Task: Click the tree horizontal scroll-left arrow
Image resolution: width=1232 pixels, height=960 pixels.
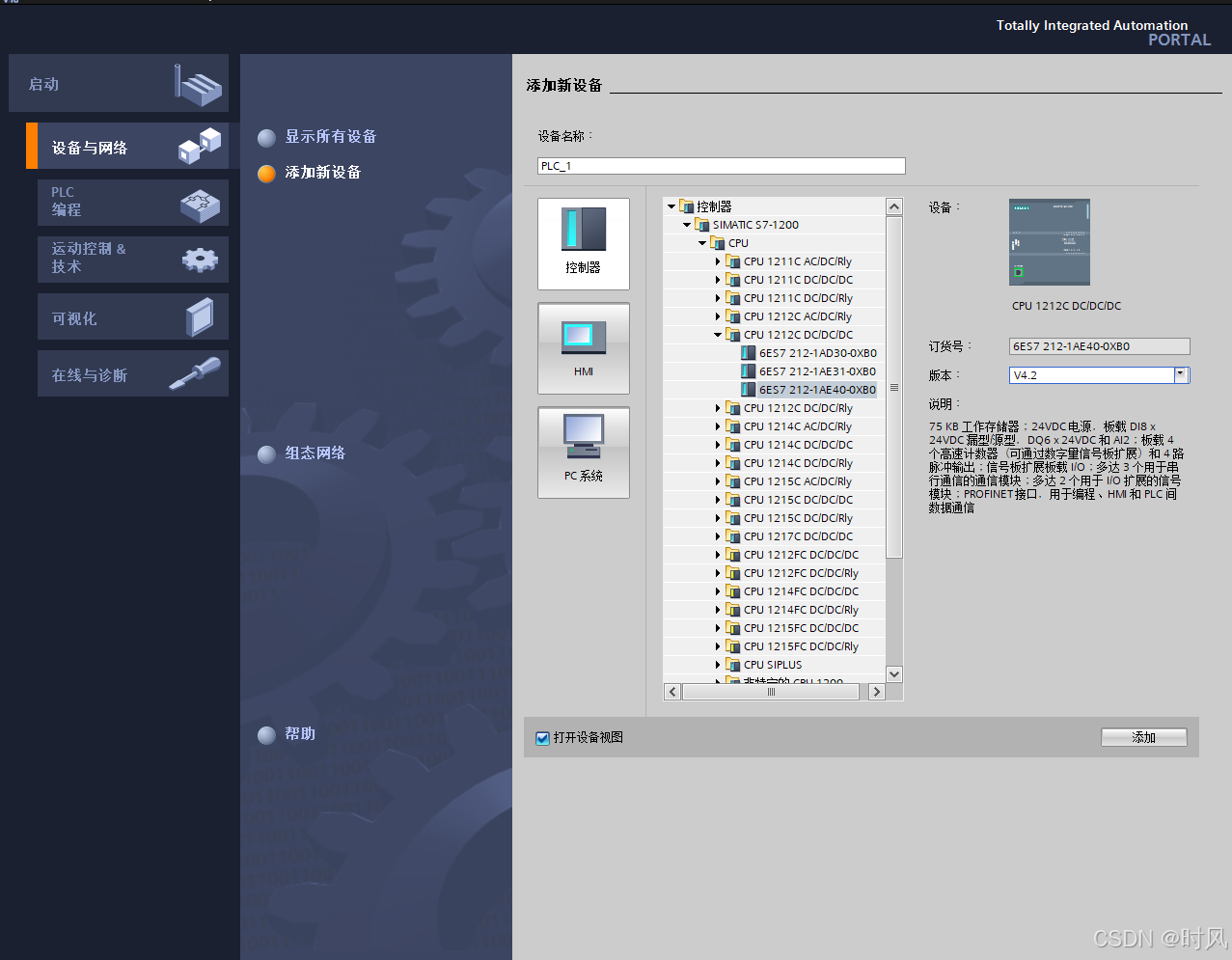Action: coord(672,692)
